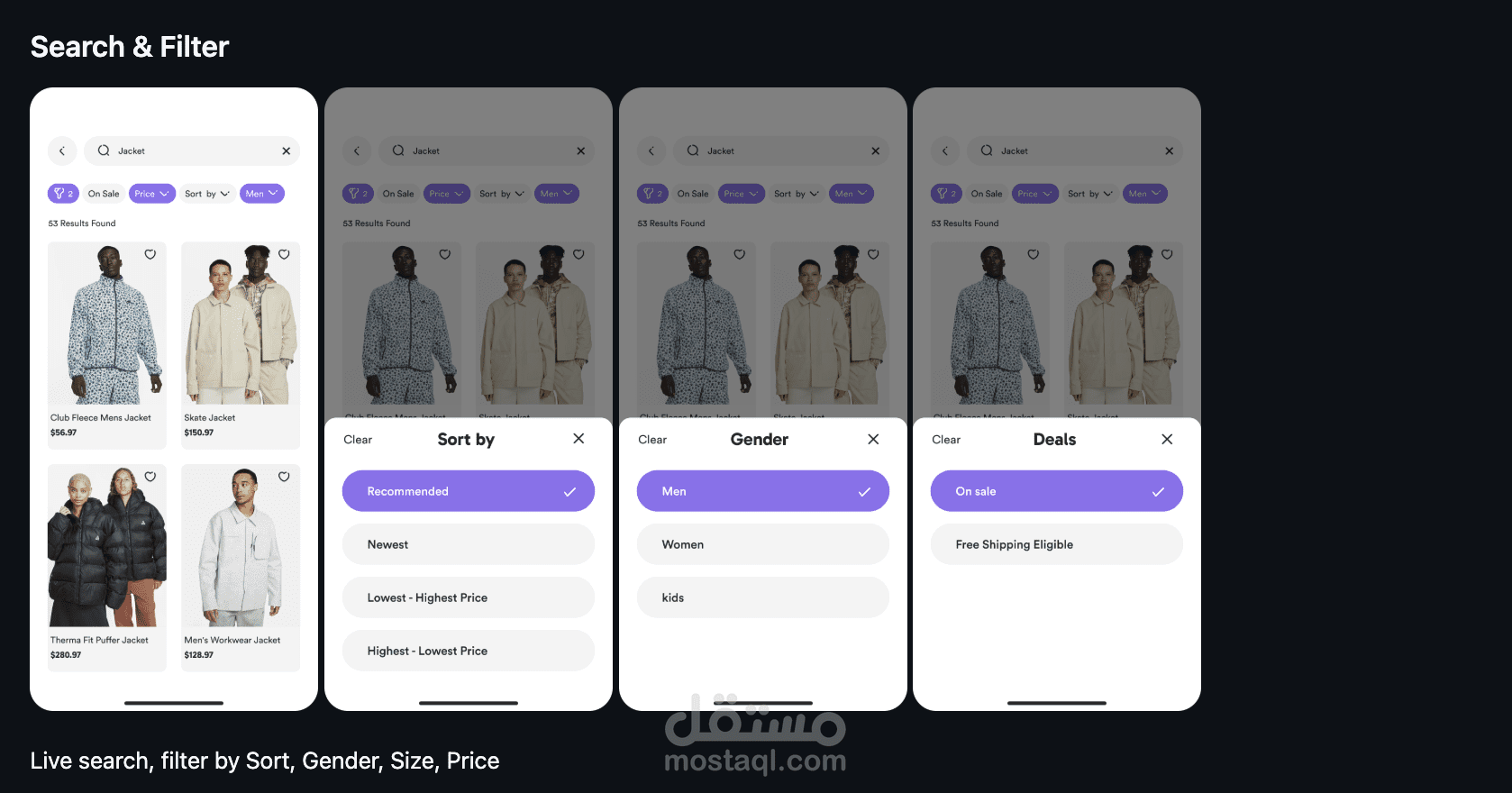This screenshot has width=1512, height=793.
Task: Tap heart on Men's Workwear Jacket
Action: tap(284, 477)
